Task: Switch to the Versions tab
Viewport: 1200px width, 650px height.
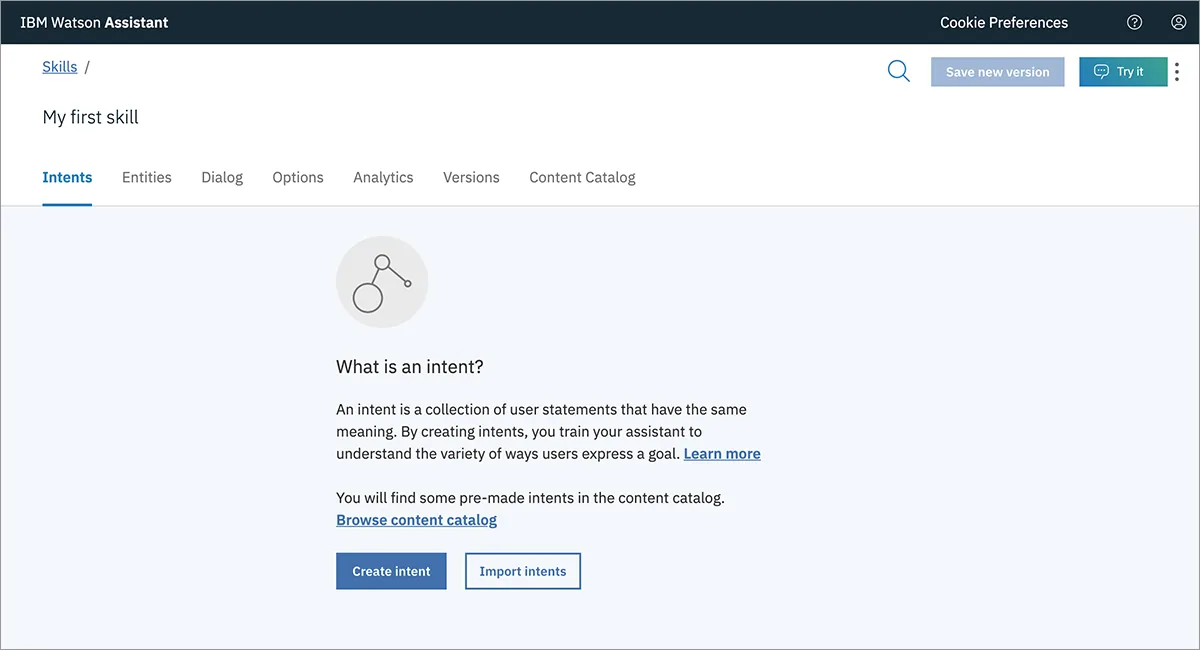Action: click(x=471, y=177)
